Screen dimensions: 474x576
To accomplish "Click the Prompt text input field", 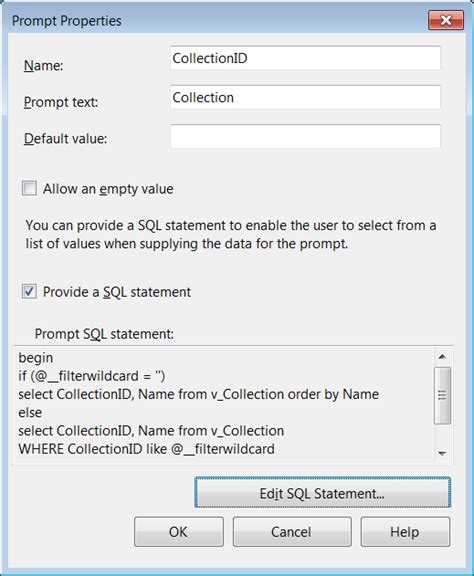I will click(x=305, y=97).
